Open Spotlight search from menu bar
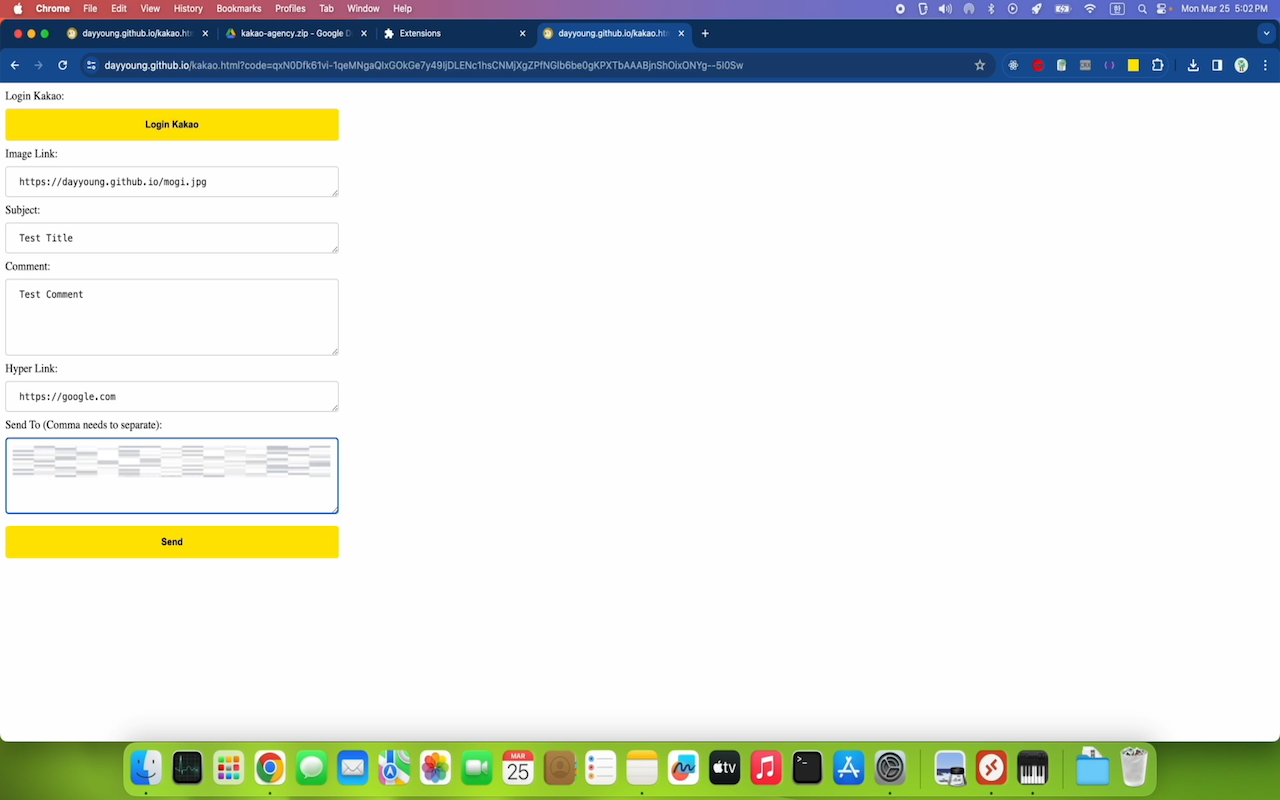 tap(1142, 8)
